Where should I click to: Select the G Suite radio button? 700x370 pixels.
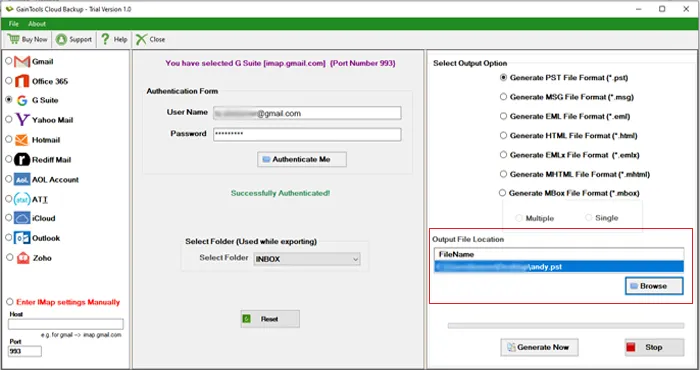point(8,100)
